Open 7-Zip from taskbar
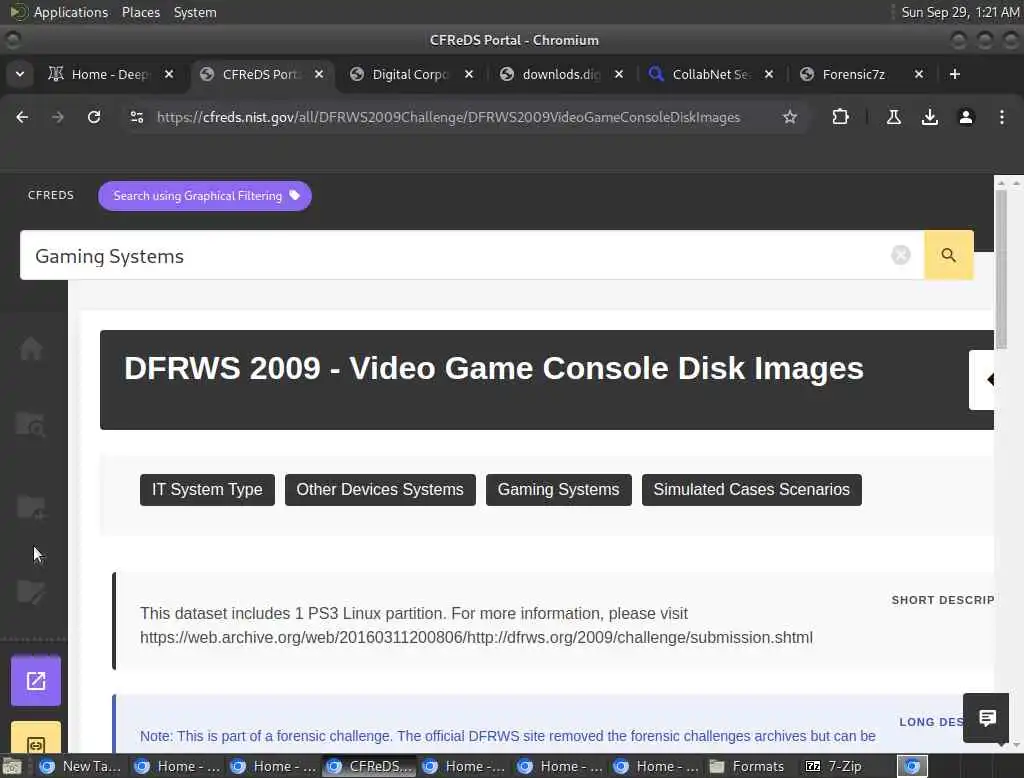The image size is (1024, 778). (834, 766)
